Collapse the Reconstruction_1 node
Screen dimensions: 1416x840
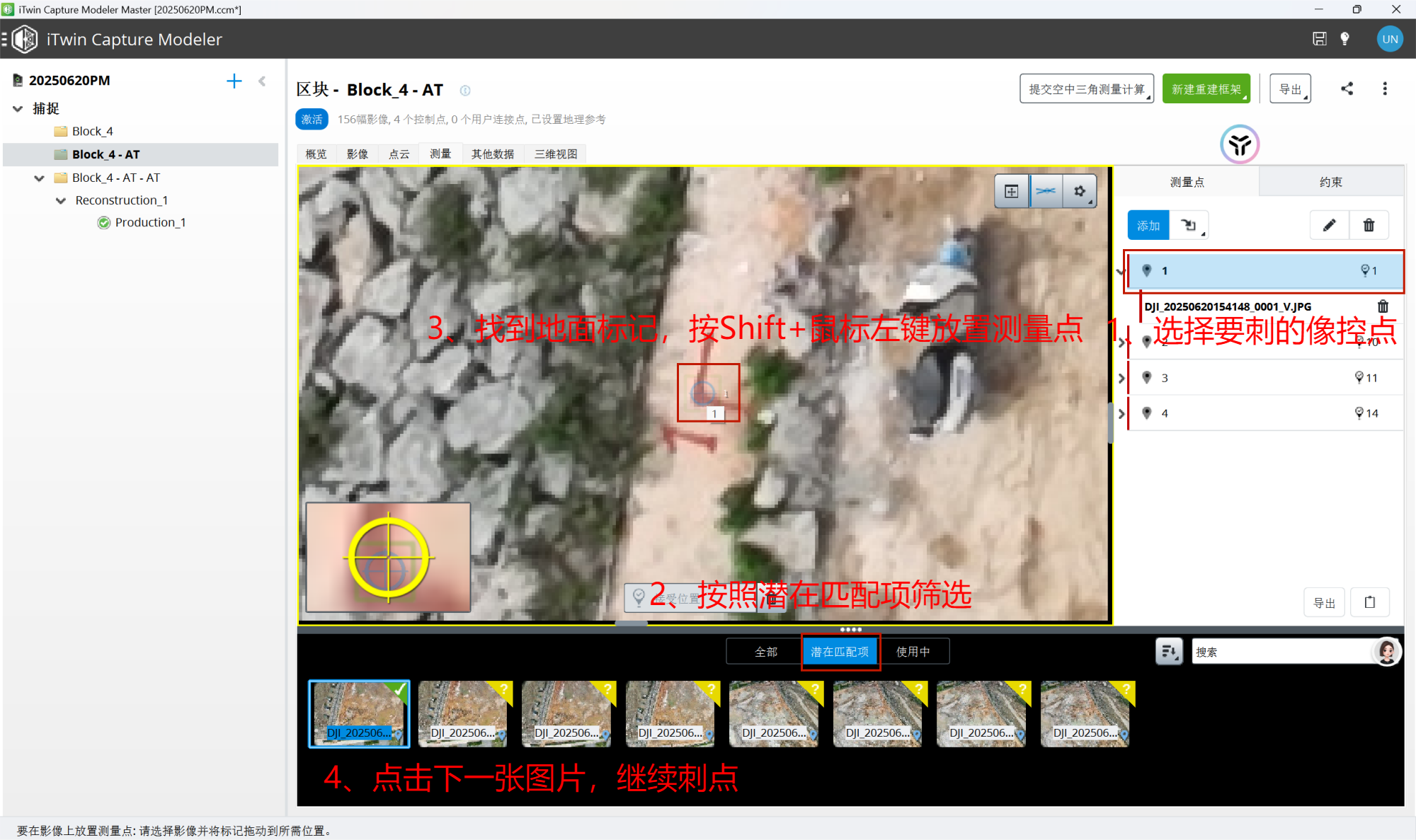coord(61,201)
